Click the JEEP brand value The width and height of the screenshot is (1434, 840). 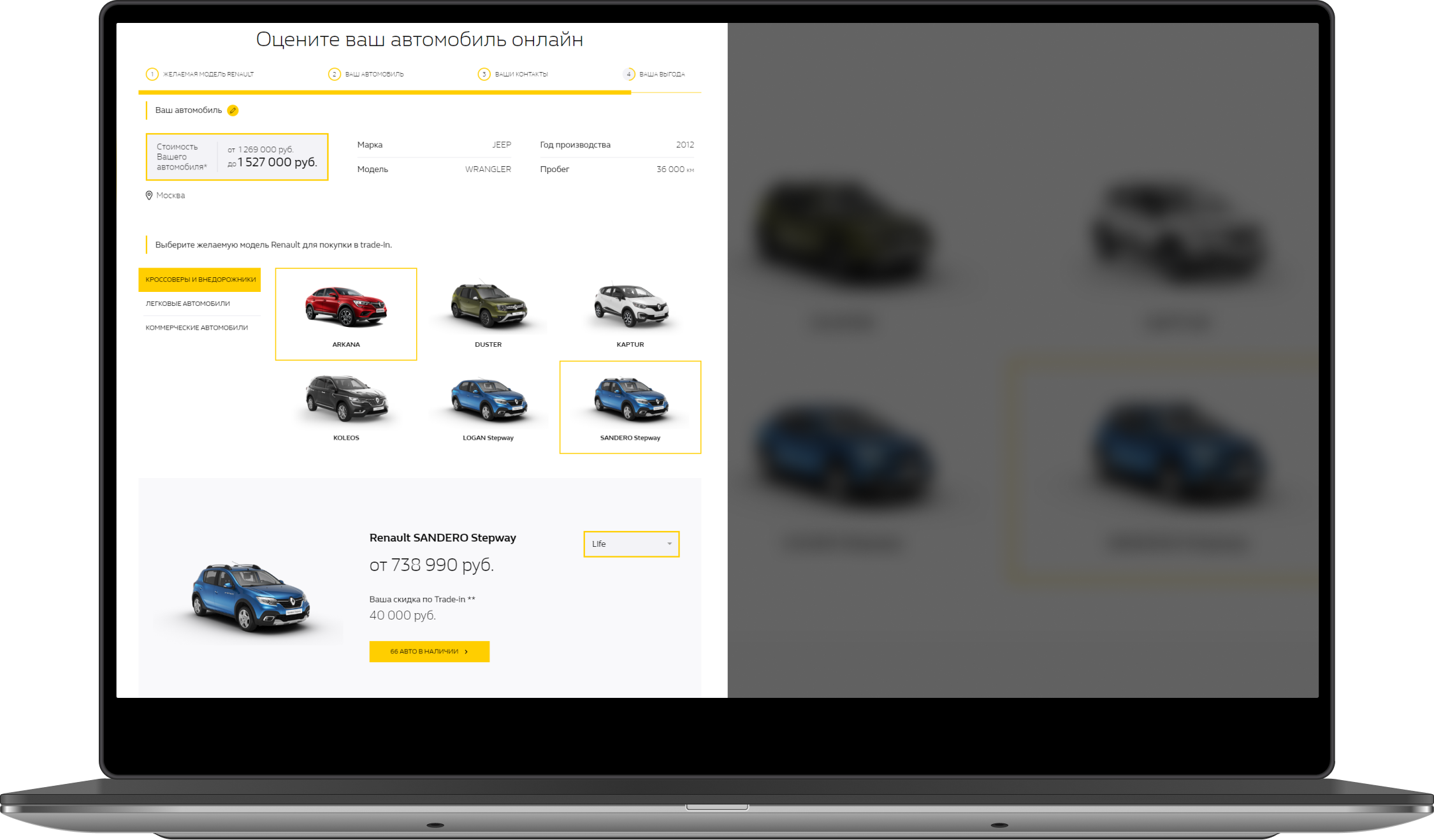[x=502, y=145]
